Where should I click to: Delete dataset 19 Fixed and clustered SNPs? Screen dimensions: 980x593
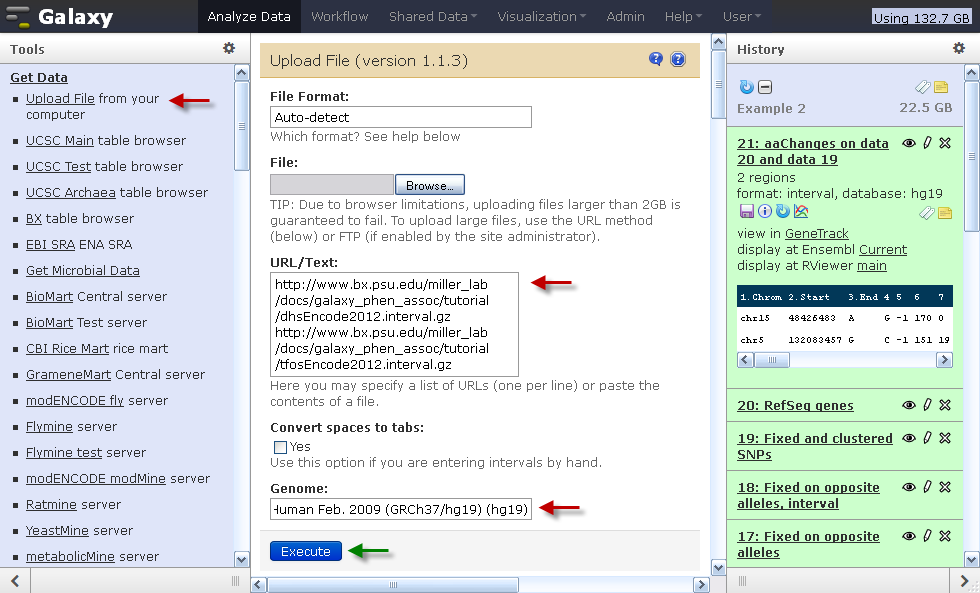coord(945,438)
